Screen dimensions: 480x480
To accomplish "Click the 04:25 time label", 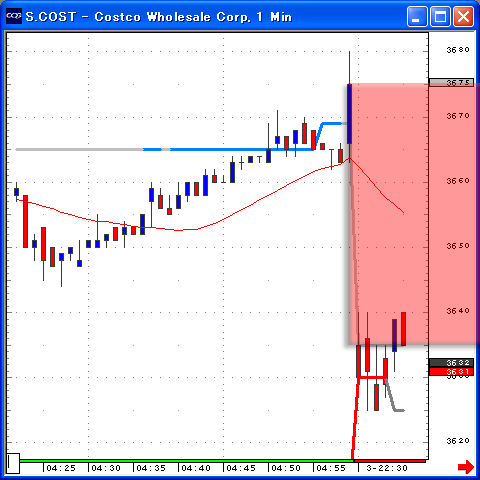I will coord(61,468).
